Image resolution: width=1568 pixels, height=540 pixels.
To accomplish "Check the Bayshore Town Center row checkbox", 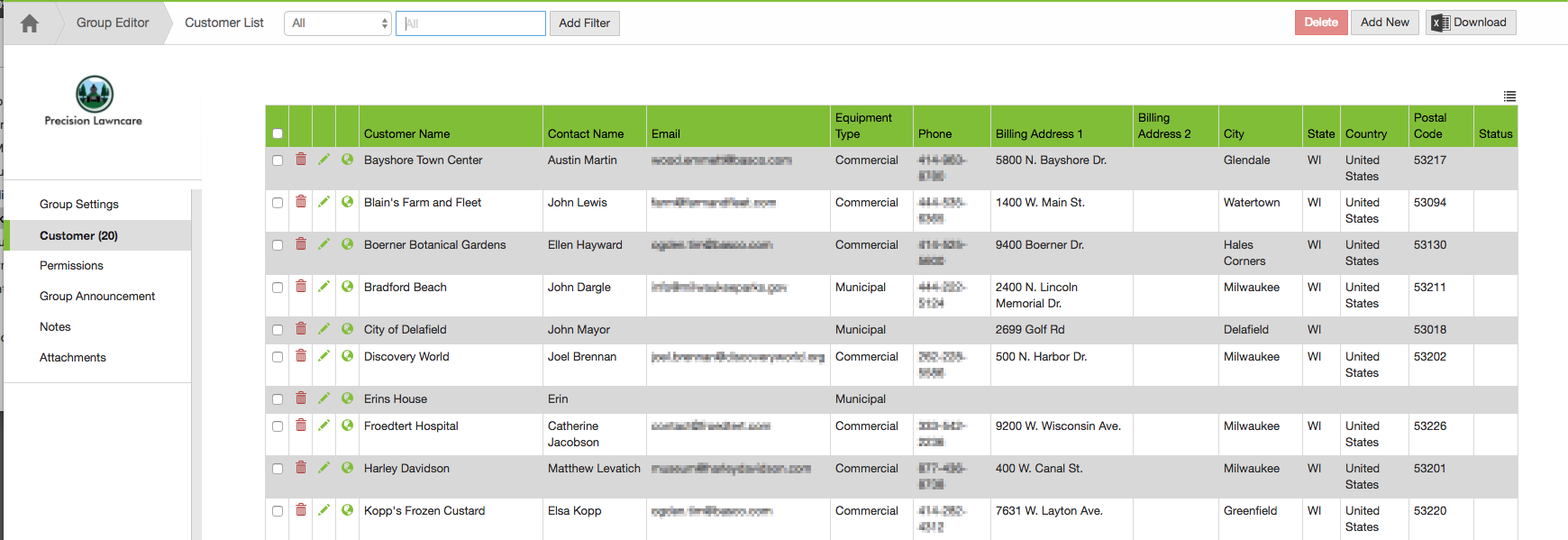I will (x=278, y=160).
